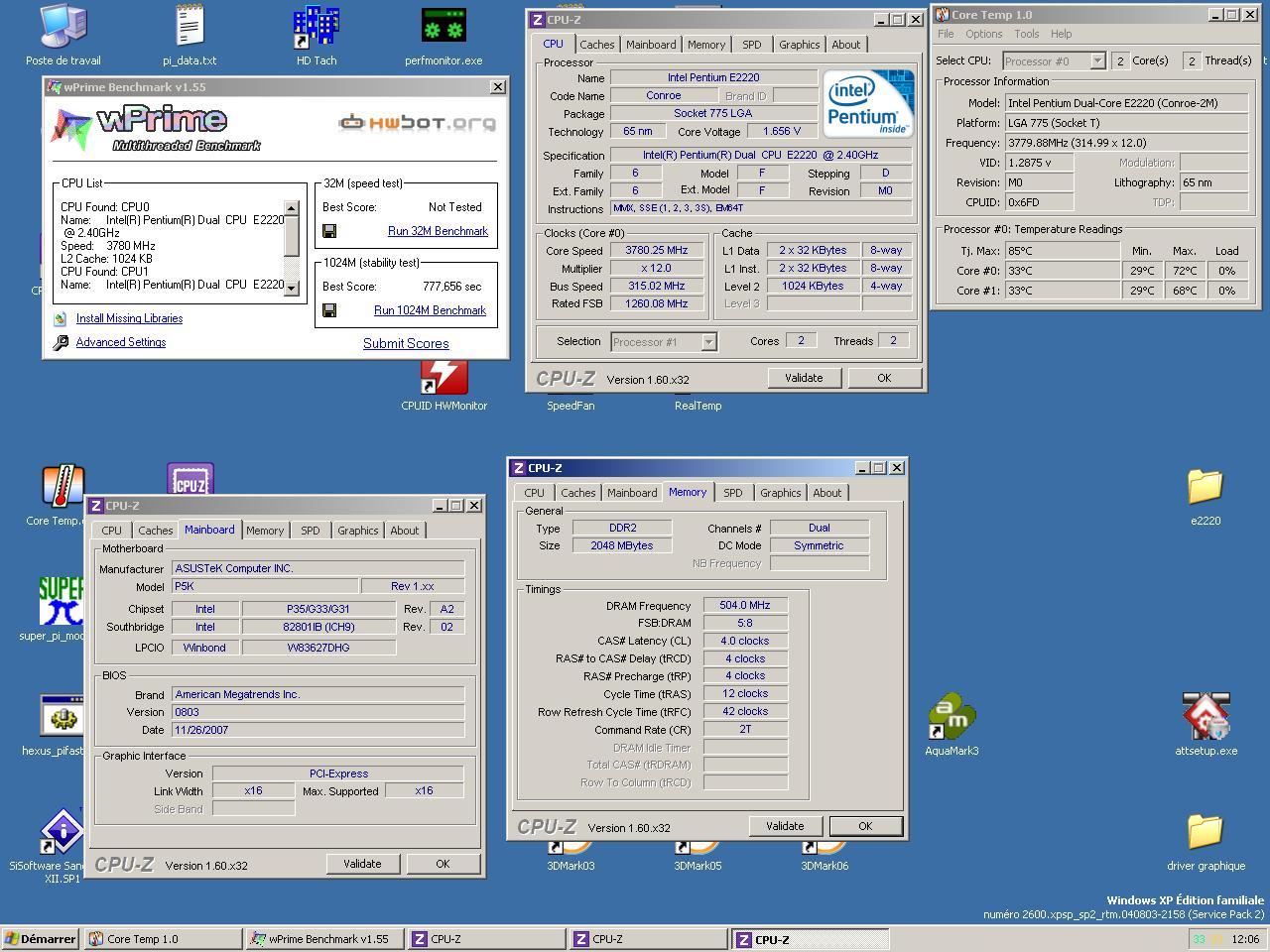Image resolution: width=1270 pixels, height=952 pixels.
Task: Open e2220 folder on desktop
Action: point(1206,486)
